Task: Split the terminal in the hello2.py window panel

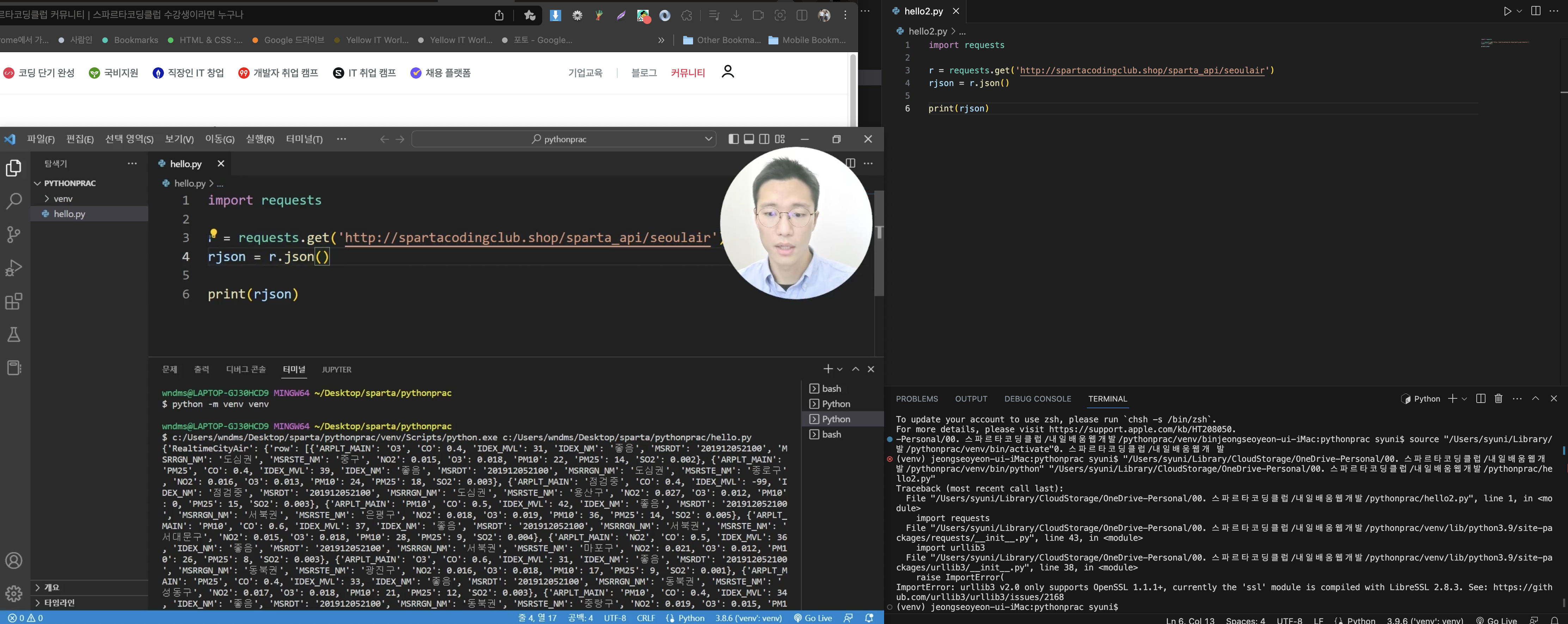Action: point(1481,399)
